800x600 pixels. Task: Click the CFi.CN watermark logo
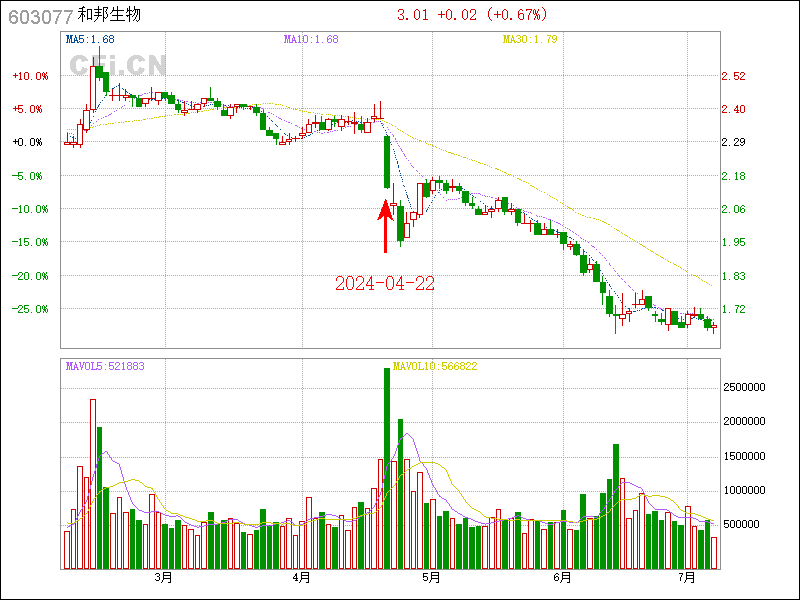[117, 65]
